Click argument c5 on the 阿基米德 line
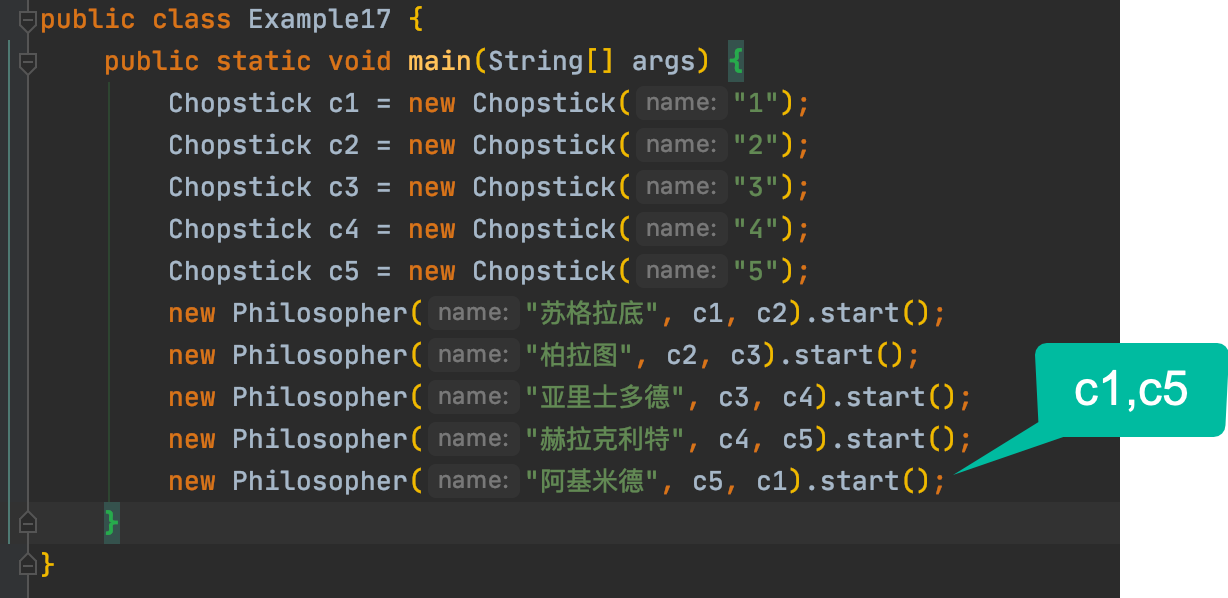This screenshot has width=1228, height=598. 709,481
